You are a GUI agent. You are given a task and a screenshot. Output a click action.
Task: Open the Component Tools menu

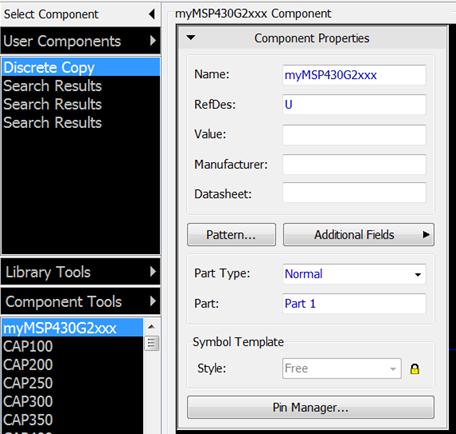tap(80, 301)
